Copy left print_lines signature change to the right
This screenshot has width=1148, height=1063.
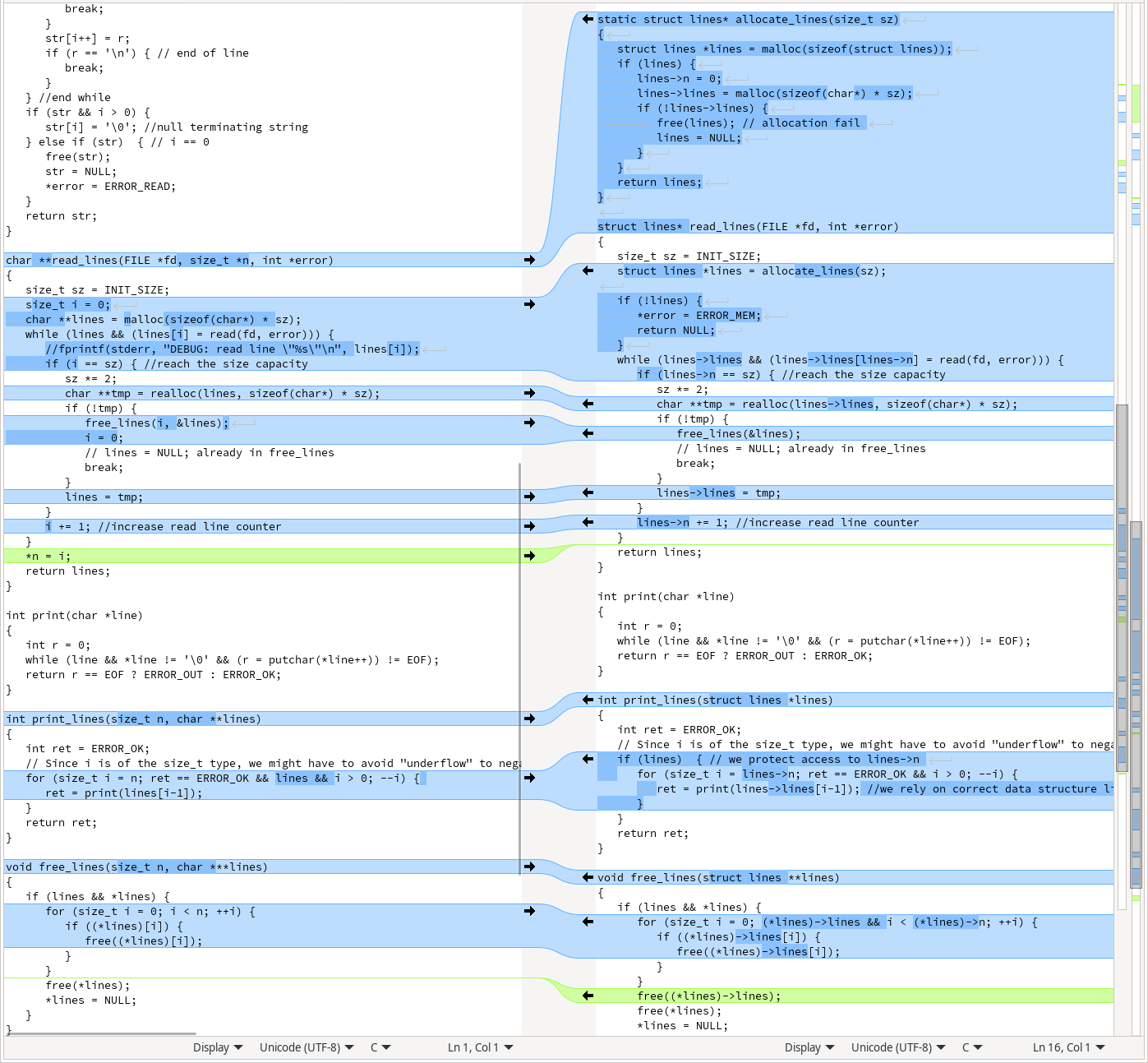click(529, 719)
